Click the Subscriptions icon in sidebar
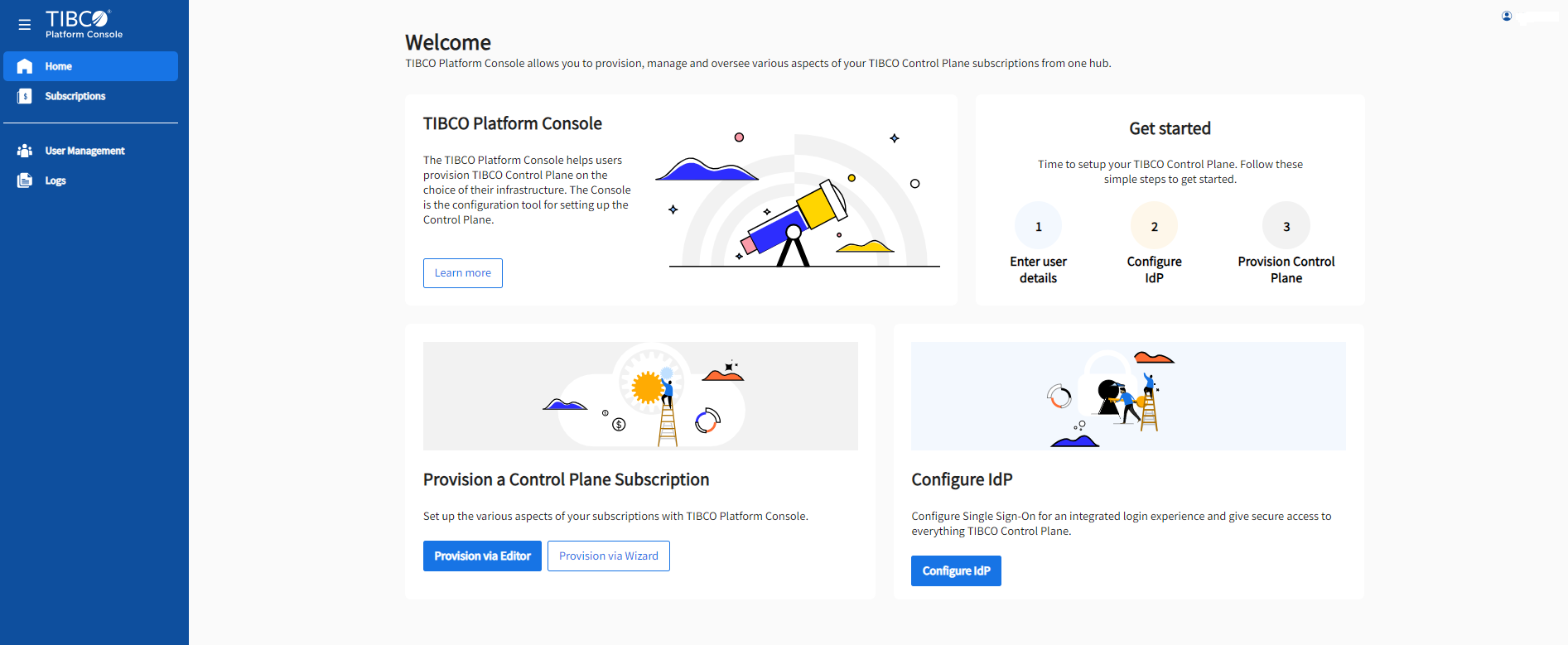The height and width of the screenshot is (645, 1568). (x=25, y=96)
